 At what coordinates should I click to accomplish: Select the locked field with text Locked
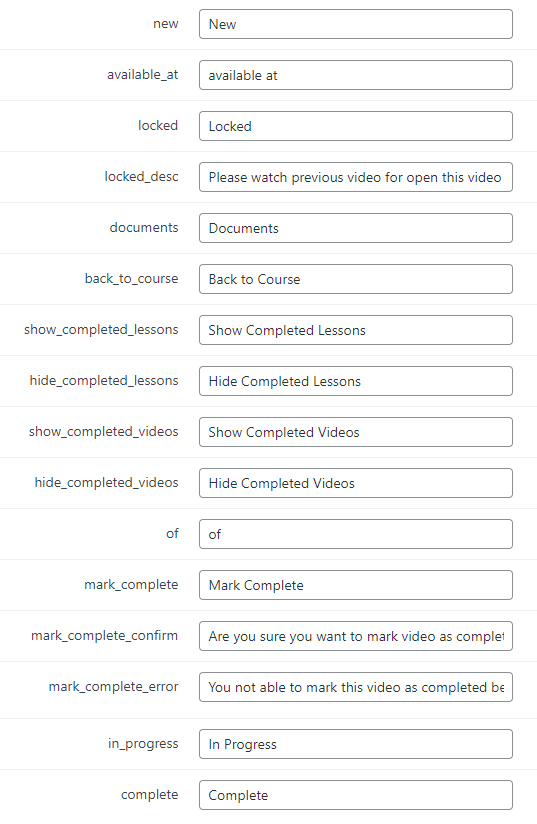point(356,126)
